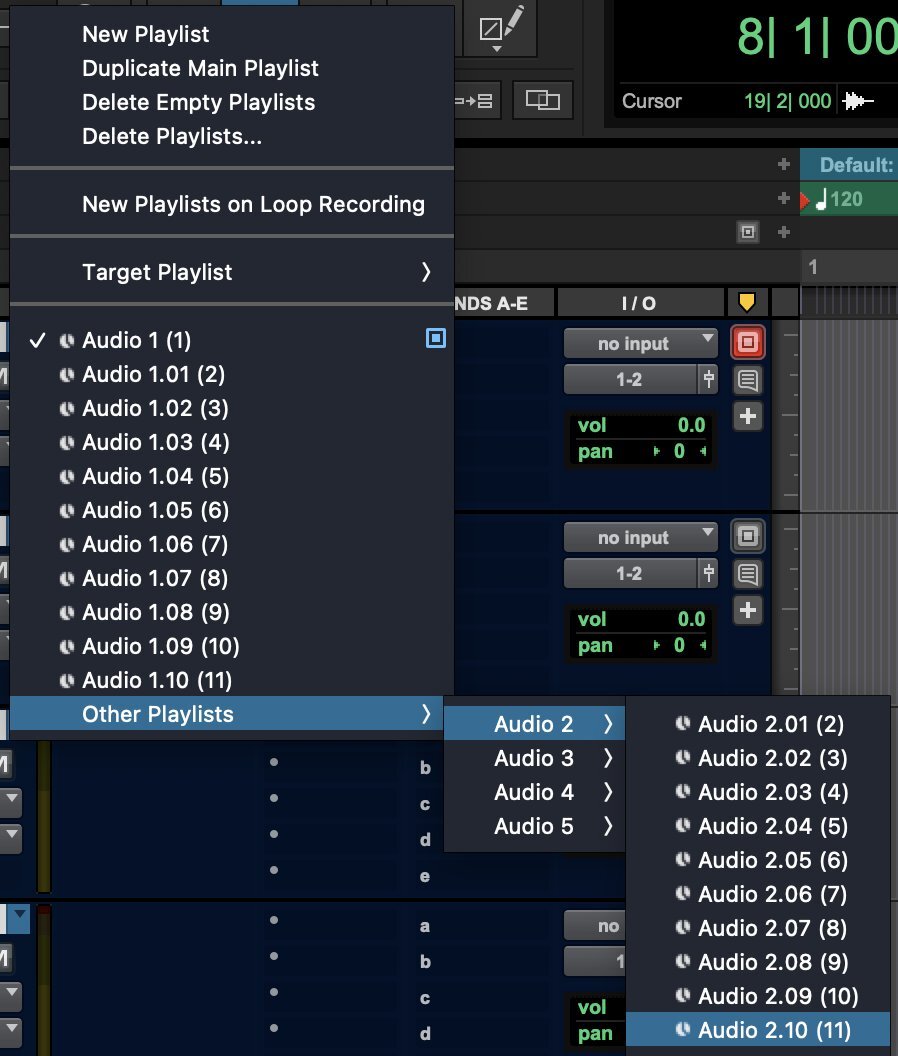898x1056 pixels.
Task: Select playlist Audio 2.01 (2)
Action: 759,724
